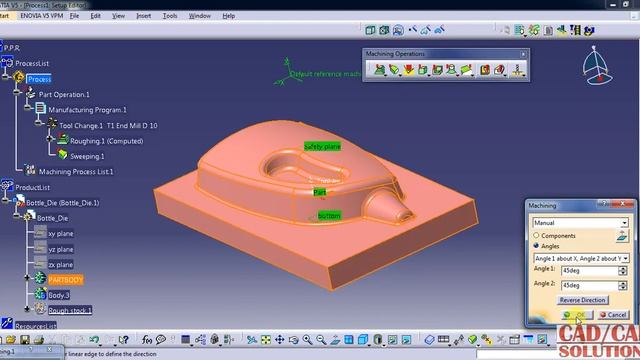Click the What's This help icon
This screenshot has width=640, height=360.
(x=123, y=340)
